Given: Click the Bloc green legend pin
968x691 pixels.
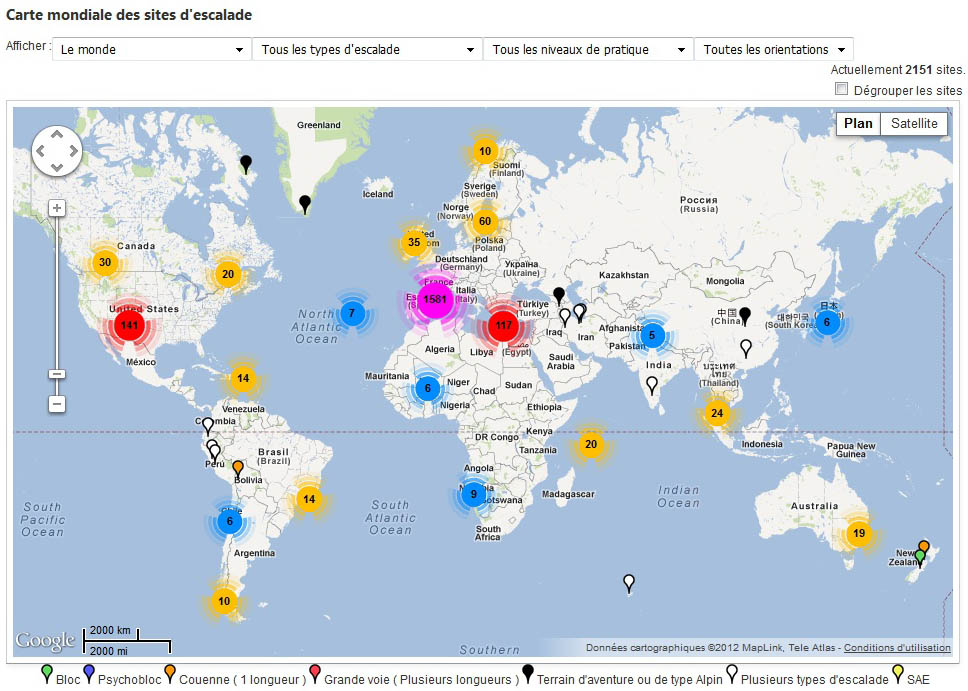Looking at the screenshot, I should point(46,674).
